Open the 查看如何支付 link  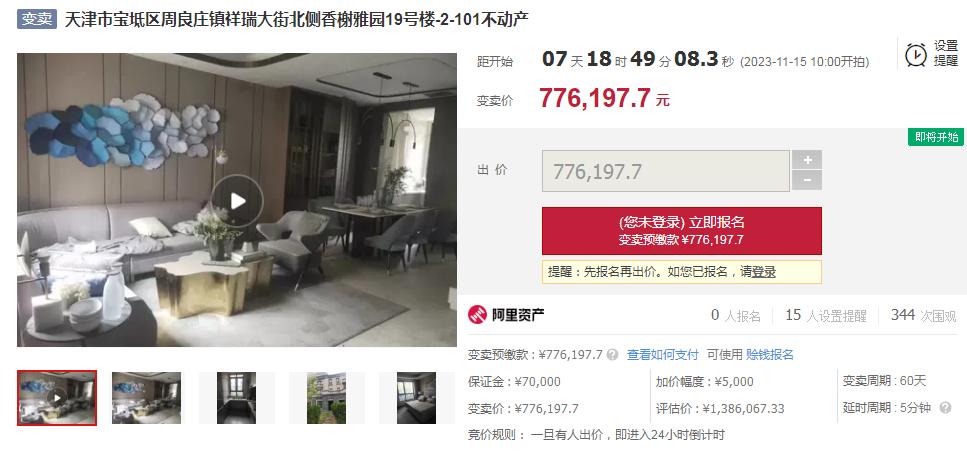tap(663, 355)
